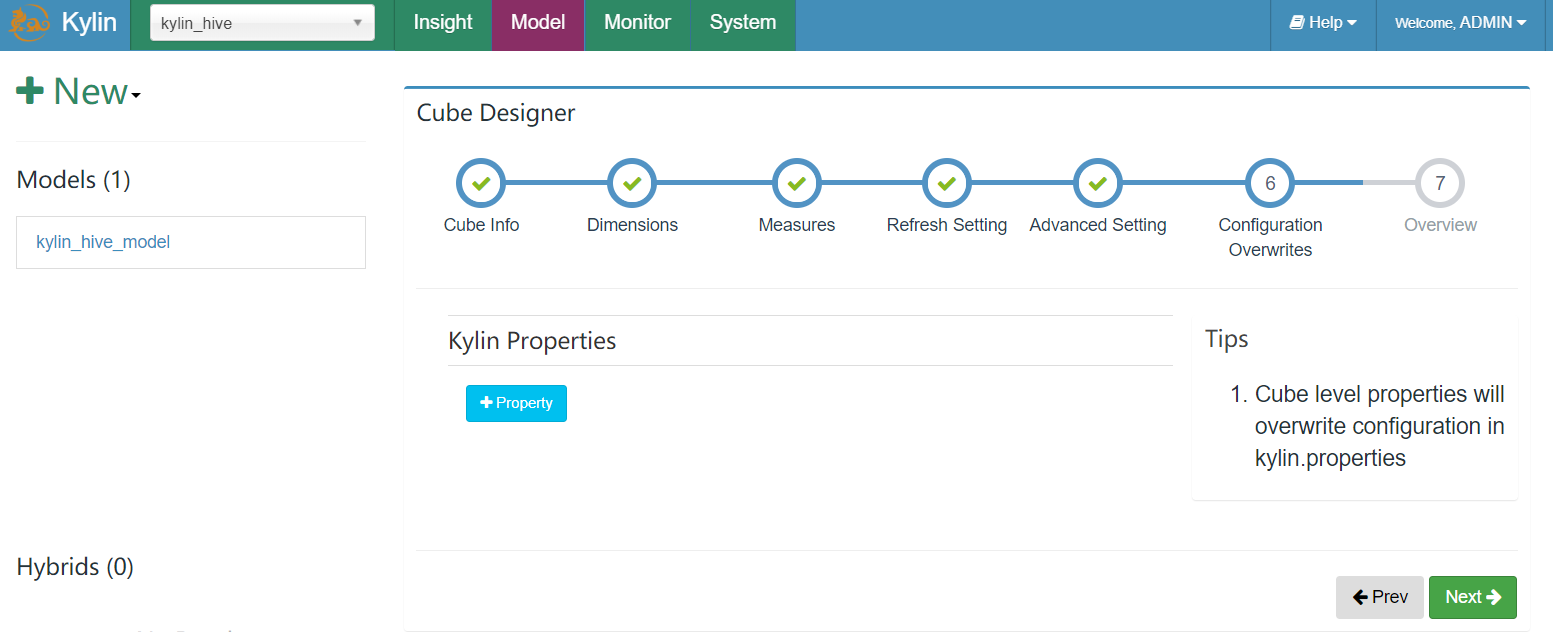The image size is (1553, 632).
Task: Open the Welcome, ADMIN user menu
Action: (x=1461, y=23)
